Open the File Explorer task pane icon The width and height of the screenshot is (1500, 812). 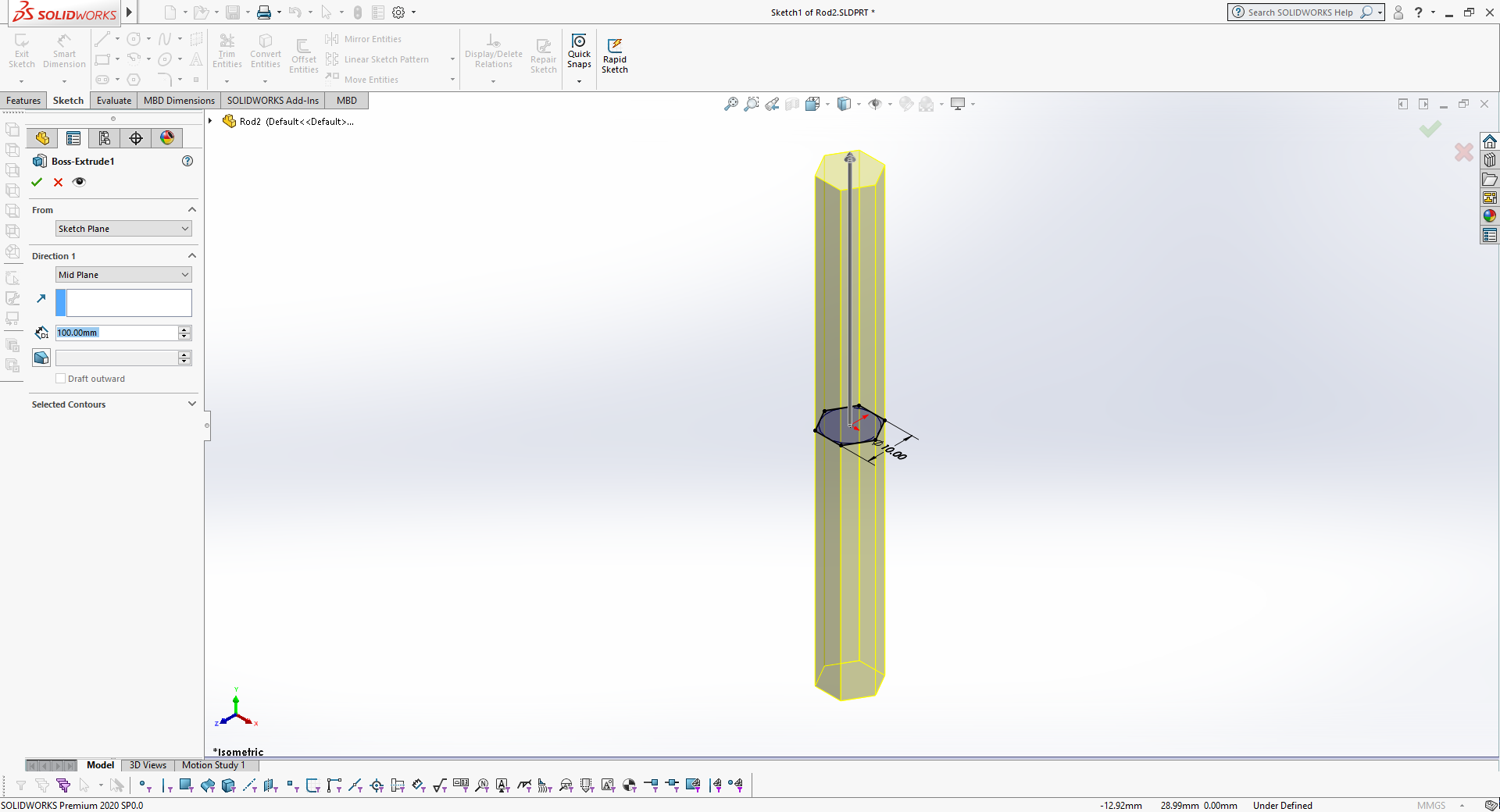pos(1490,179)
